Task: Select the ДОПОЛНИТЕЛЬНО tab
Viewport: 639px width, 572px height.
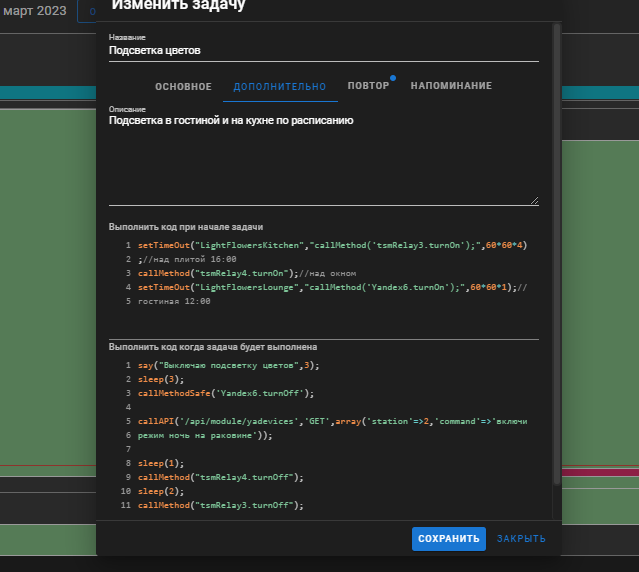Action: (280, 86)
